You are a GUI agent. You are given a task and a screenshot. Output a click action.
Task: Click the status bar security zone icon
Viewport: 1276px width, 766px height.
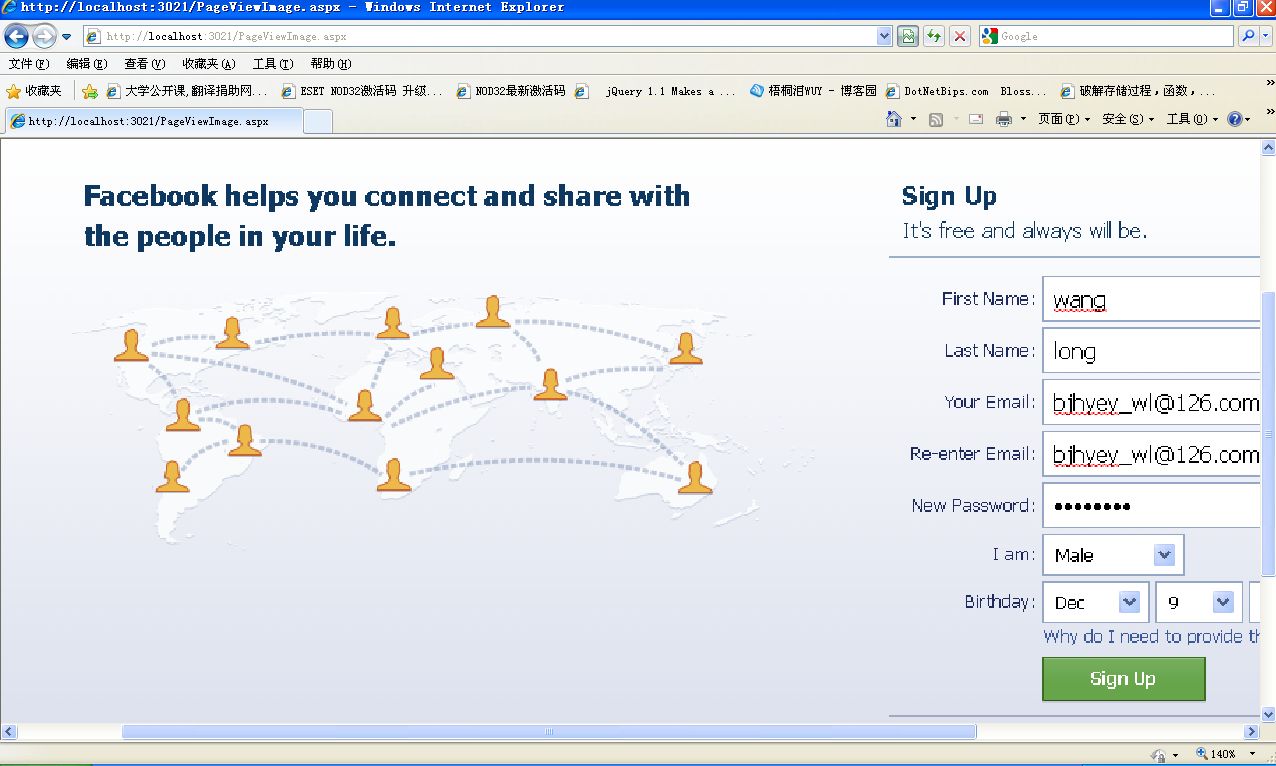tap(1159, 754)
